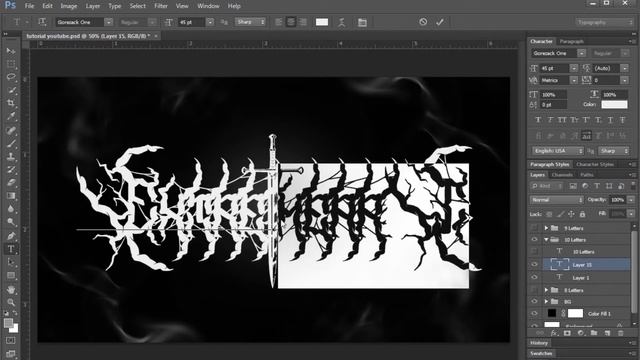The height and width of the screenshot is (360, 640).
Task: Toggle text orientation in options bar
Action: click(x=42, y=22)
